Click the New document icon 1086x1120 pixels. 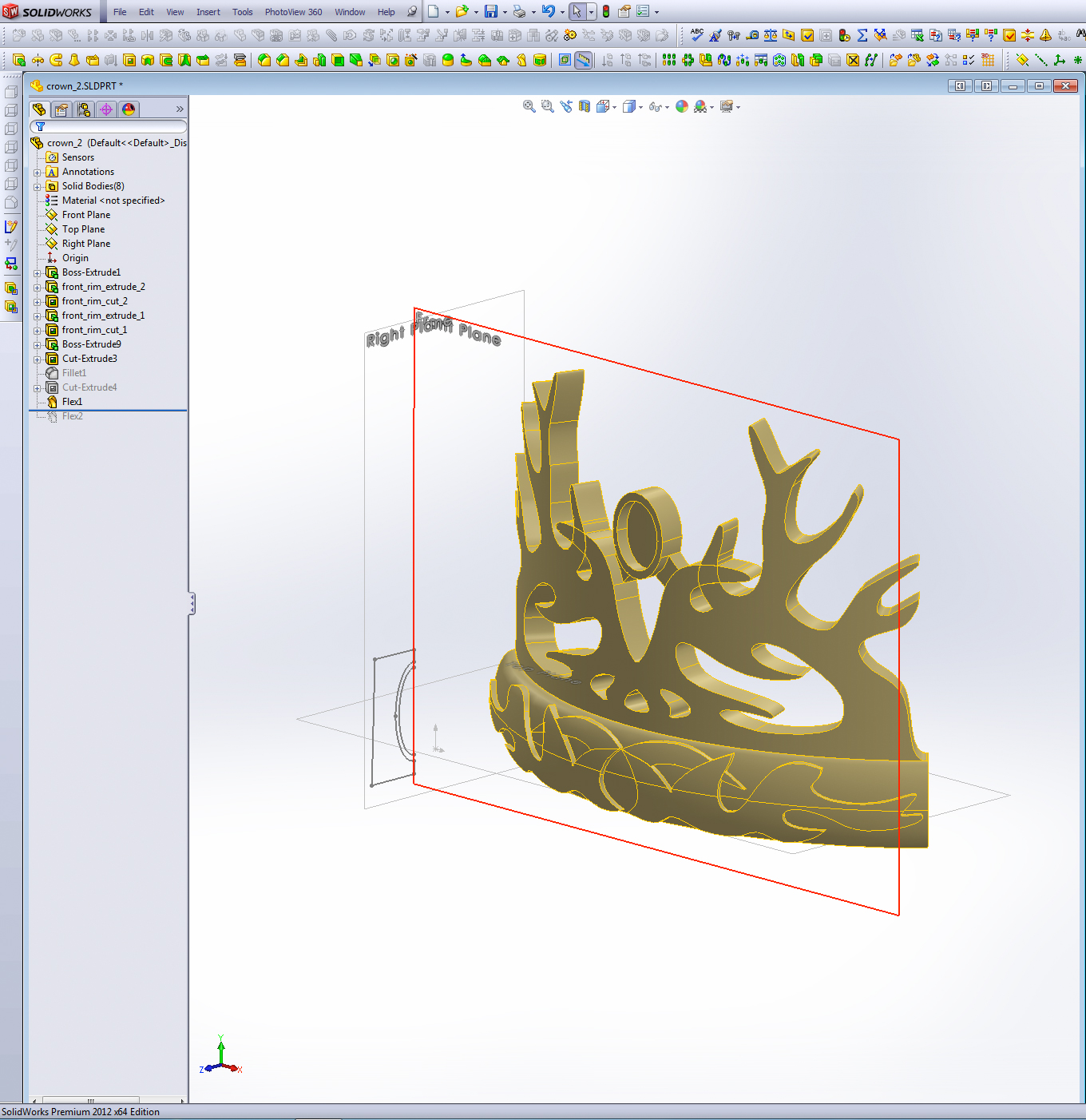pyautogui.click(x=433, y=11)
